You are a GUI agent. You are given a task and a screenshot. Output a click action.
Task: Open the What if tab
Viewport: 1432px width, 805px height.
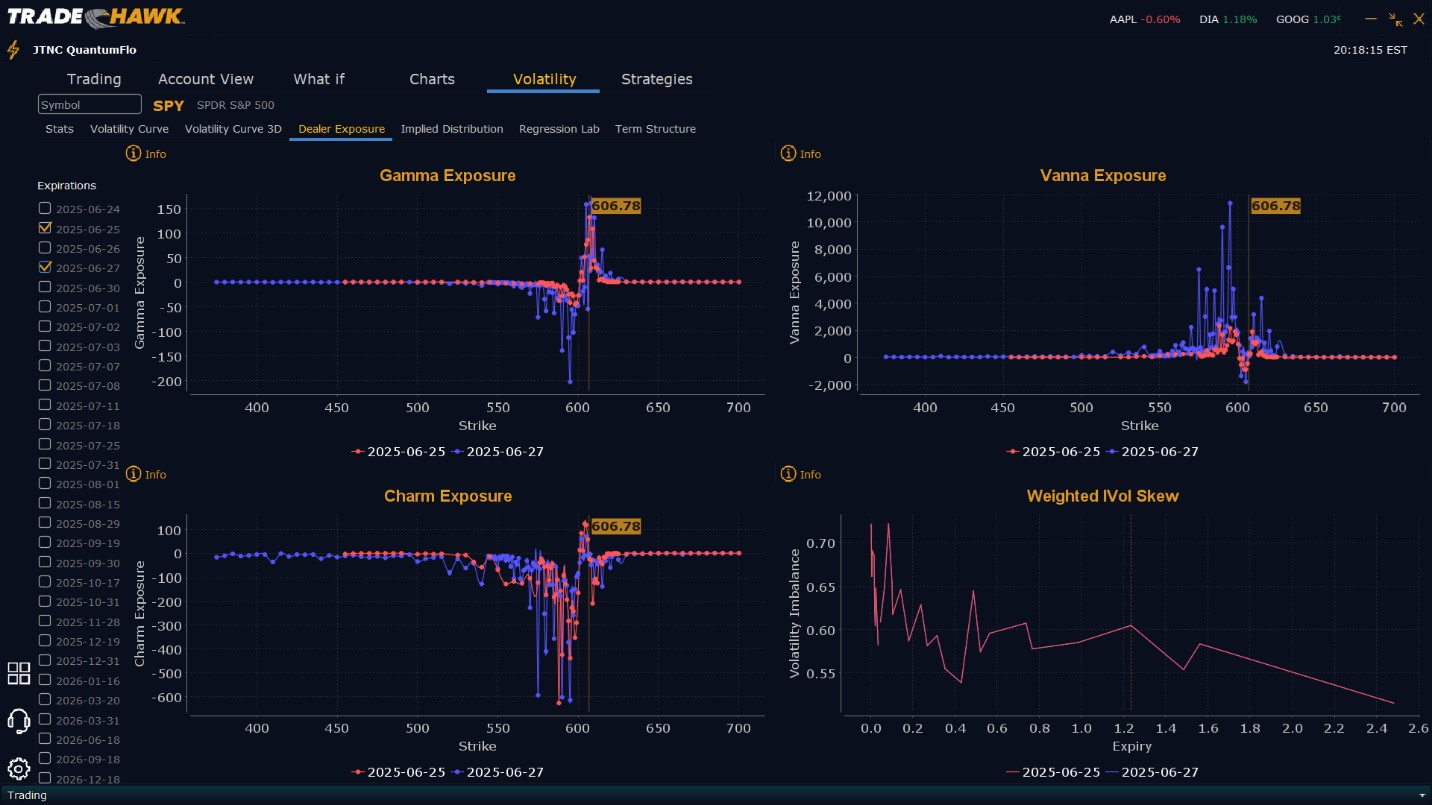coord(319,79)
